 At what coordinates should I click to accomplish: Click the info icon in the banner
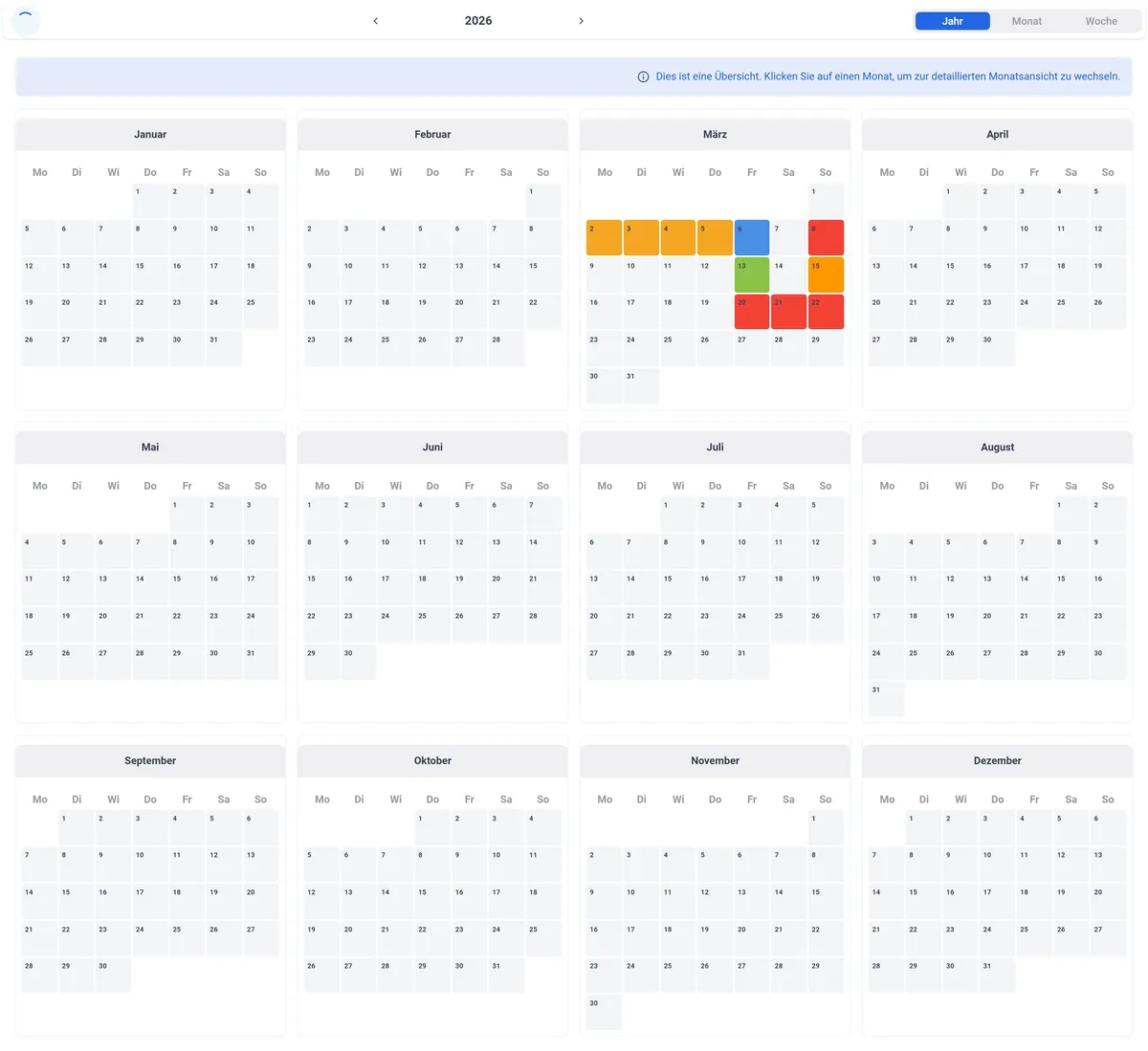tap(643, 77)
